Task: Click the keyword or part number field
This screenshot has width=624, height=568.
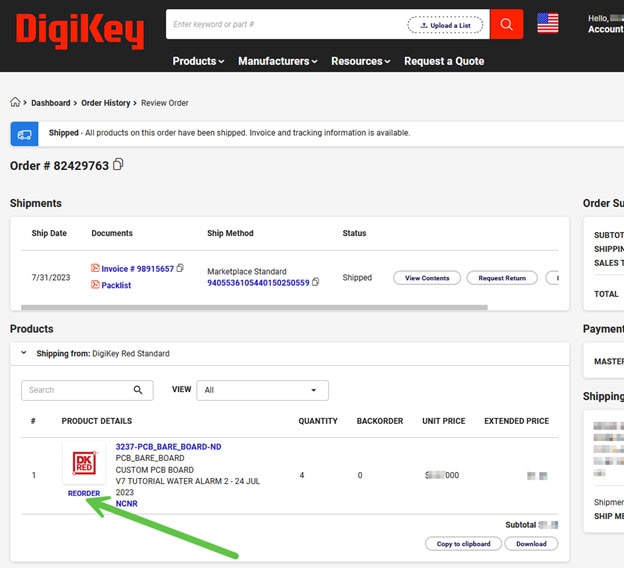Action: (x=285, y=24)
